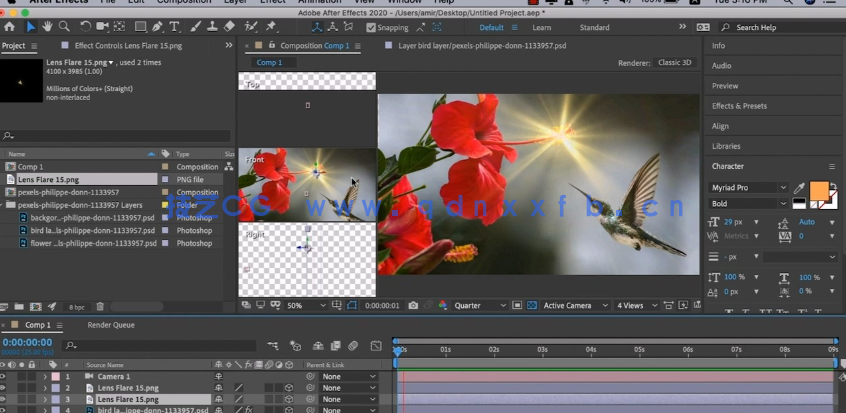Click the Composition Mini-Flowchart icon in timeline
The width and height of the screenshot is (846, 413).
pyautogui.click(x=272, y=346)
